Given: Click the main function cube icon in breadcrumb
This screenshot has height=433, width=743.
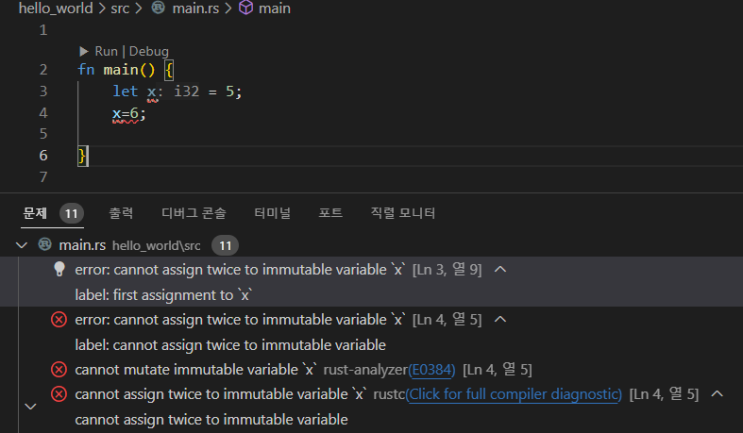Looking at the screenshot, I should click(x=245, y=8).
